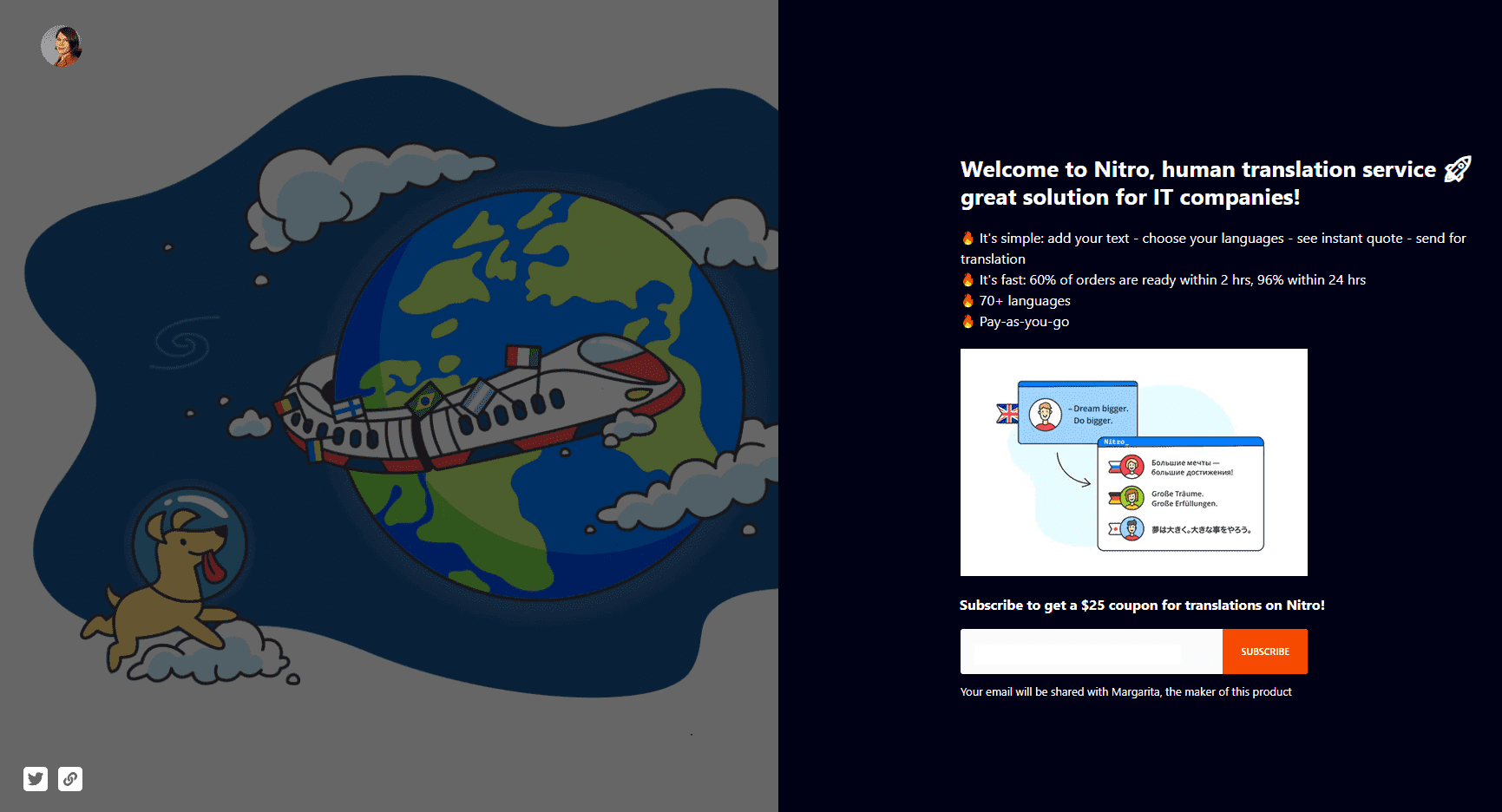Viewport: 1502px width, 812px height.
Task: Click the rocket emoji in the heading
Action: [1457, 169]
